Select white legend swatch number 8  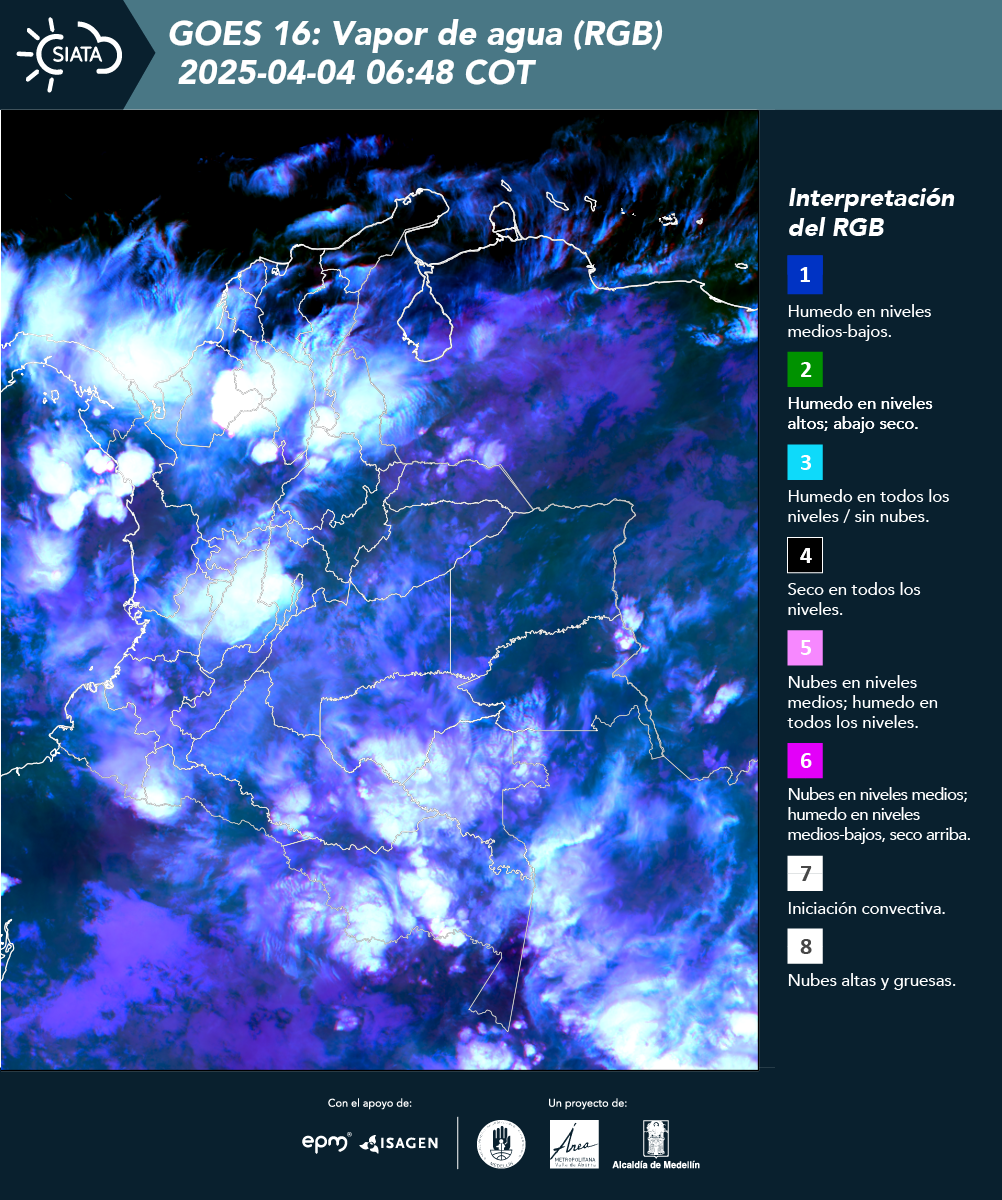point(805,945)
